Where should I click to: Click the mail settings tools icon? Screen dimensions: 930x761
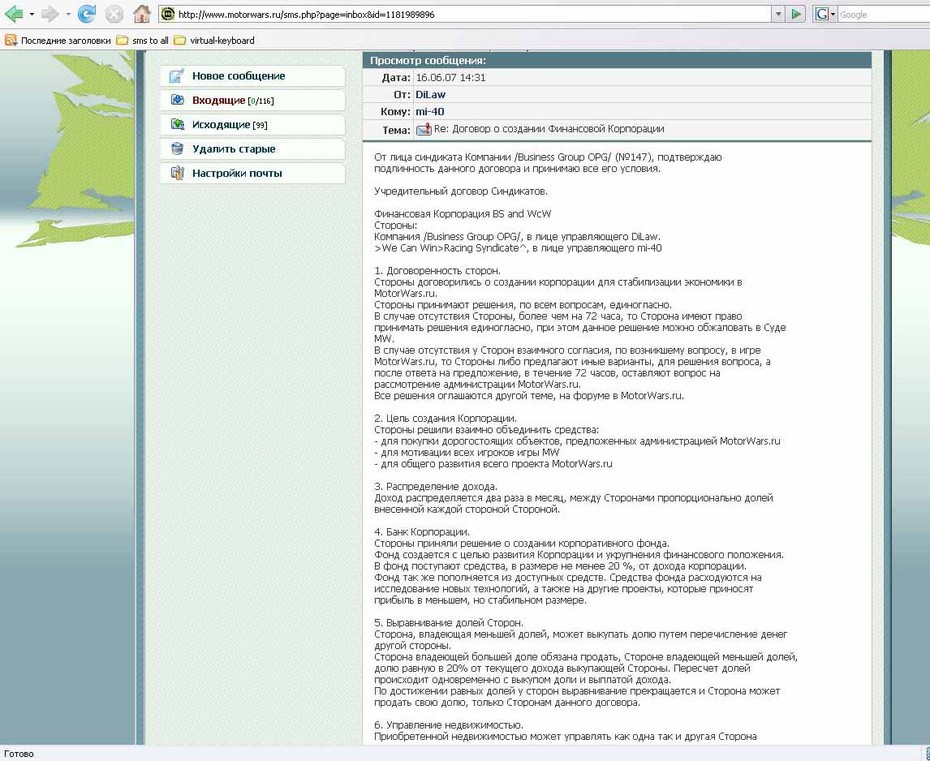177,173
